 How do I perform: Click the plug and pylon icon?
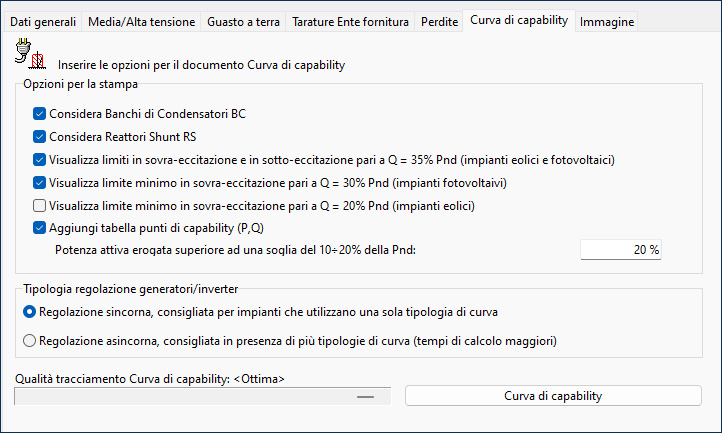[30, 54]
